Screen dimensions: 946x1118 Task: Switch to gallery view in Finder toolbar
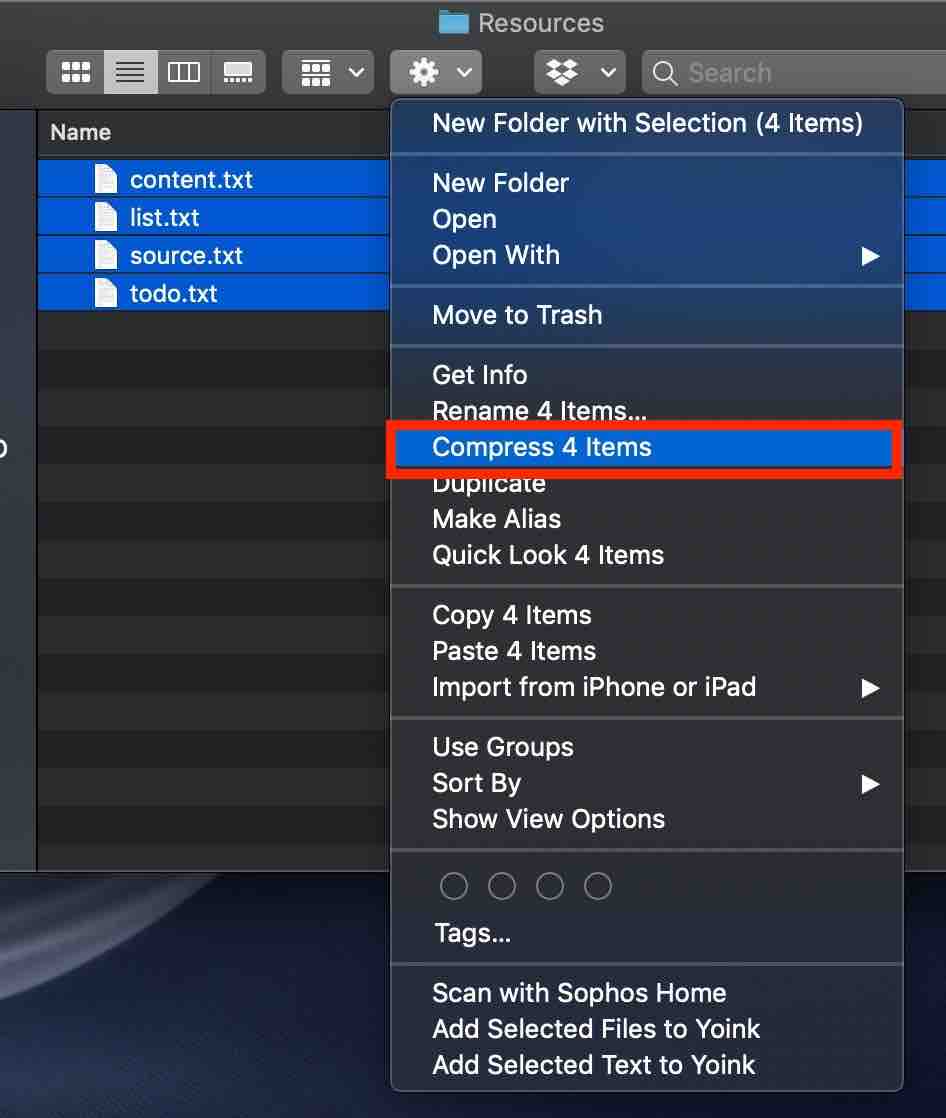click(238, 72)
